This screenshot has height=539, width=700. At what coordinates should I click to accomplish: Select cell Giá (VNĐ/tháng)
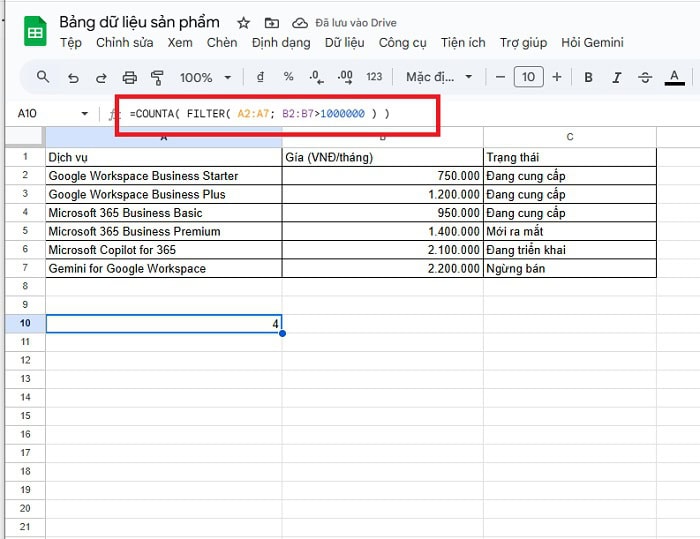383,157
